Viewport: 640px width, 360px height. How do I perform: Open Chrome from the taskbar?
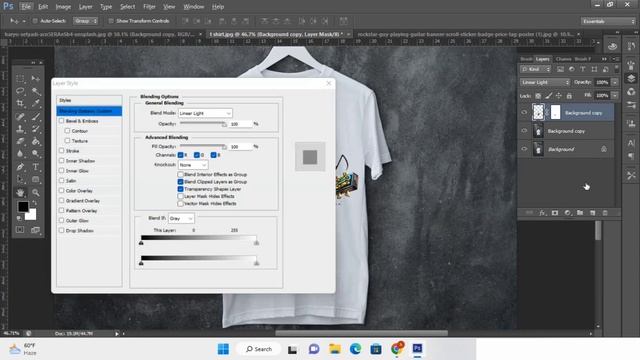(397, 349)
